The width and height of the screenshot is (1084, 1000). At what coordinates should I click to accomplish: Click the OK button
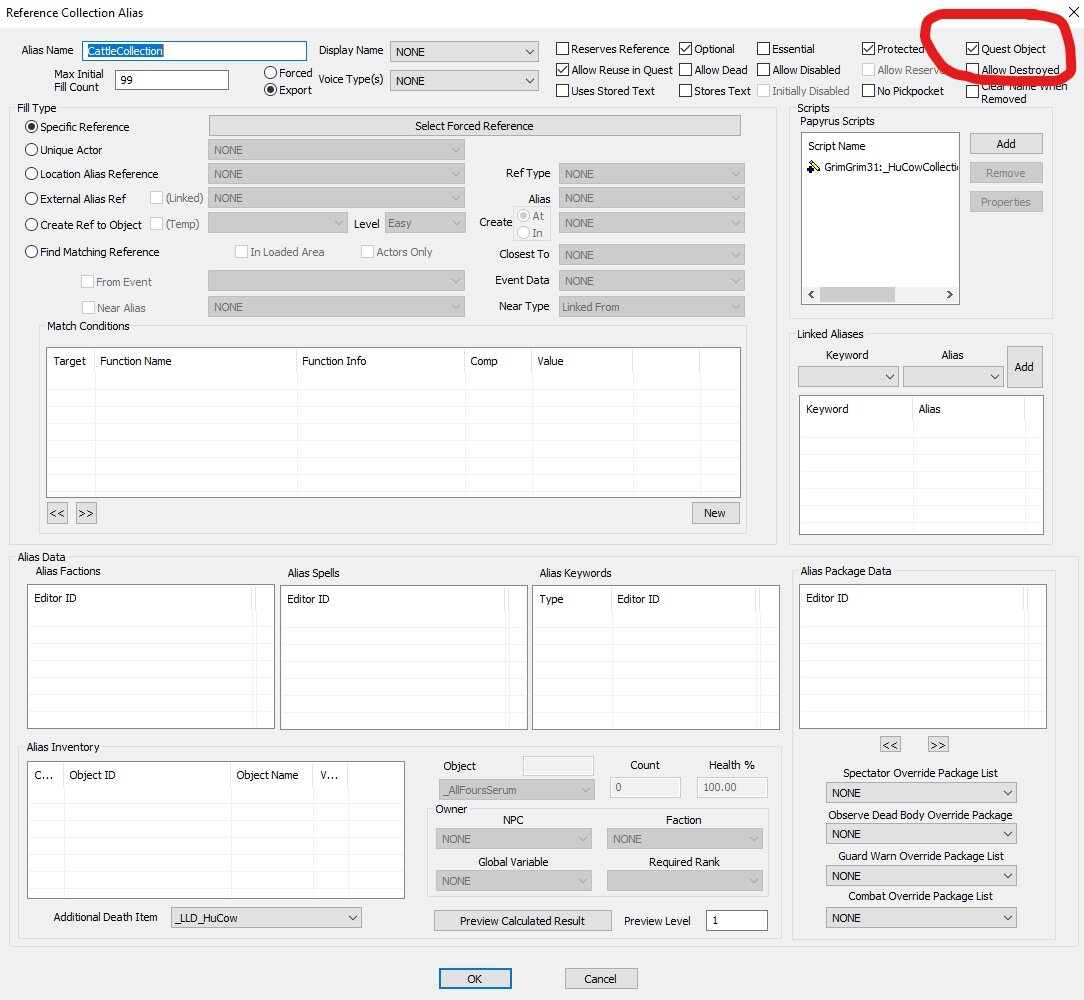475,979
